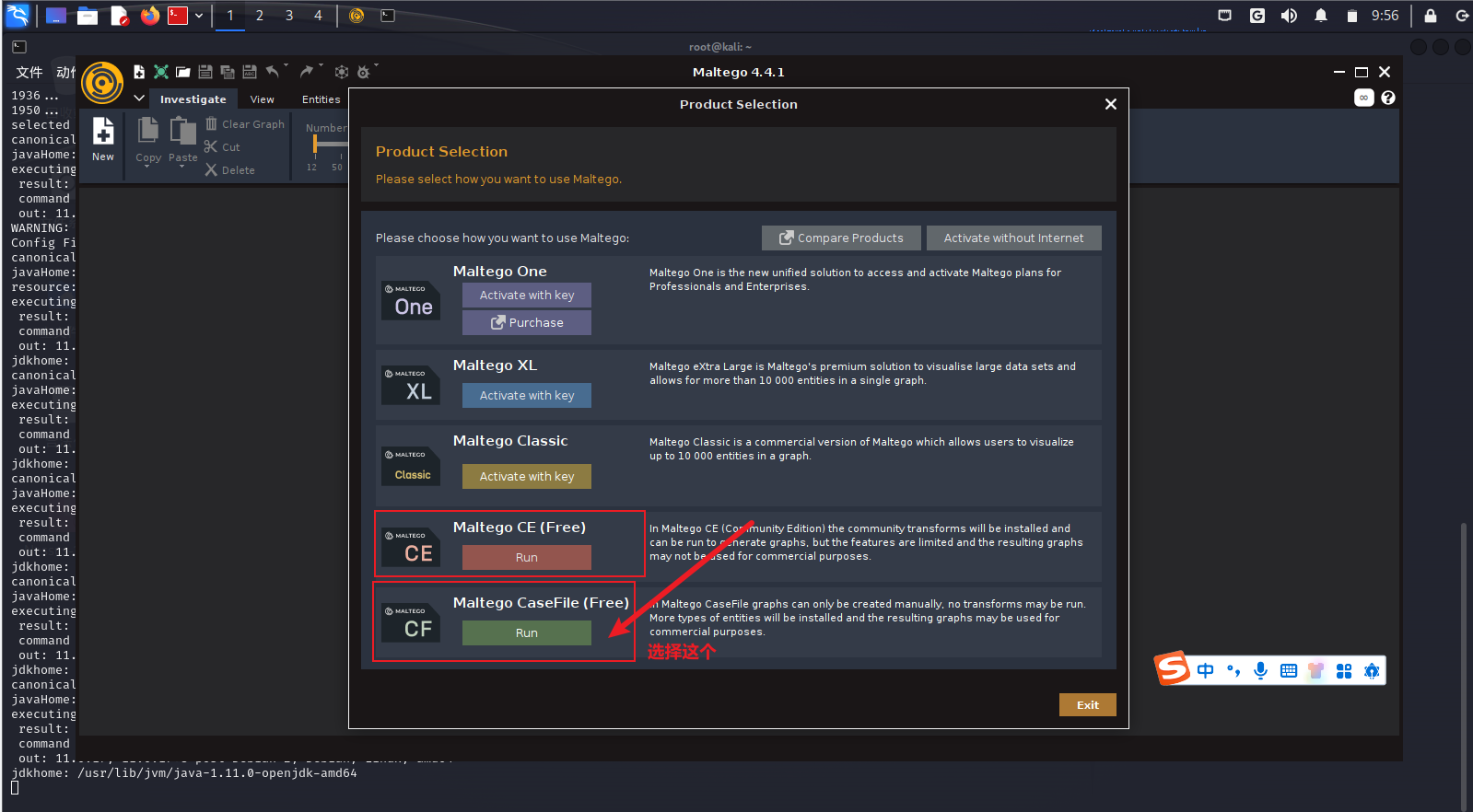This screenshot has height=812, width=1473.
Task: Switch to workspace 2 in panel
Action: tap(260, 16)
